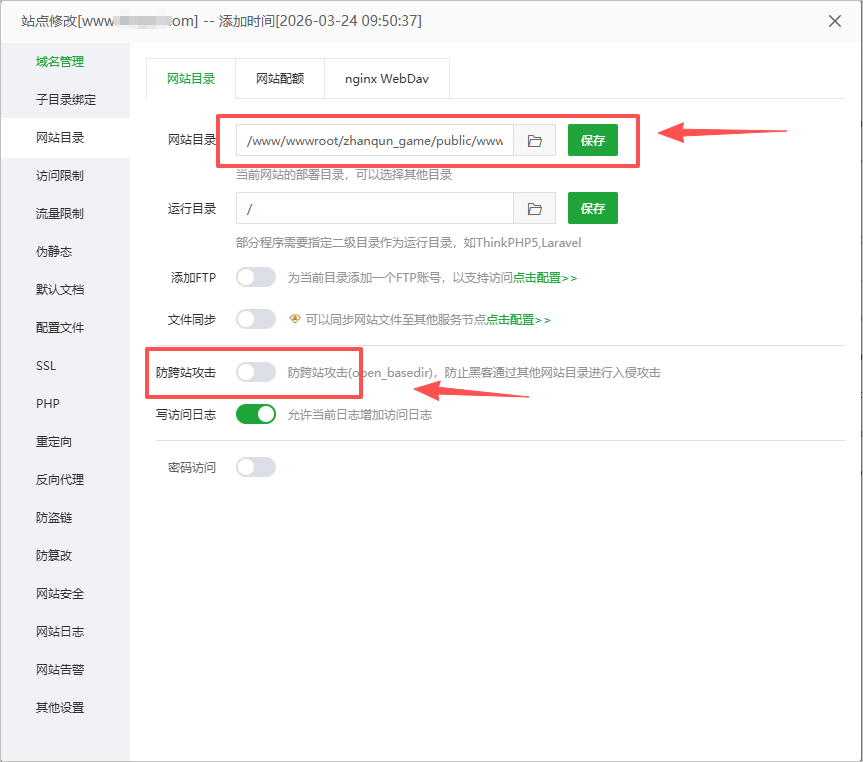The height and width of the screenshot is (762, 863).
Task: Open 默认文档 section
Action: pos(60,290)
